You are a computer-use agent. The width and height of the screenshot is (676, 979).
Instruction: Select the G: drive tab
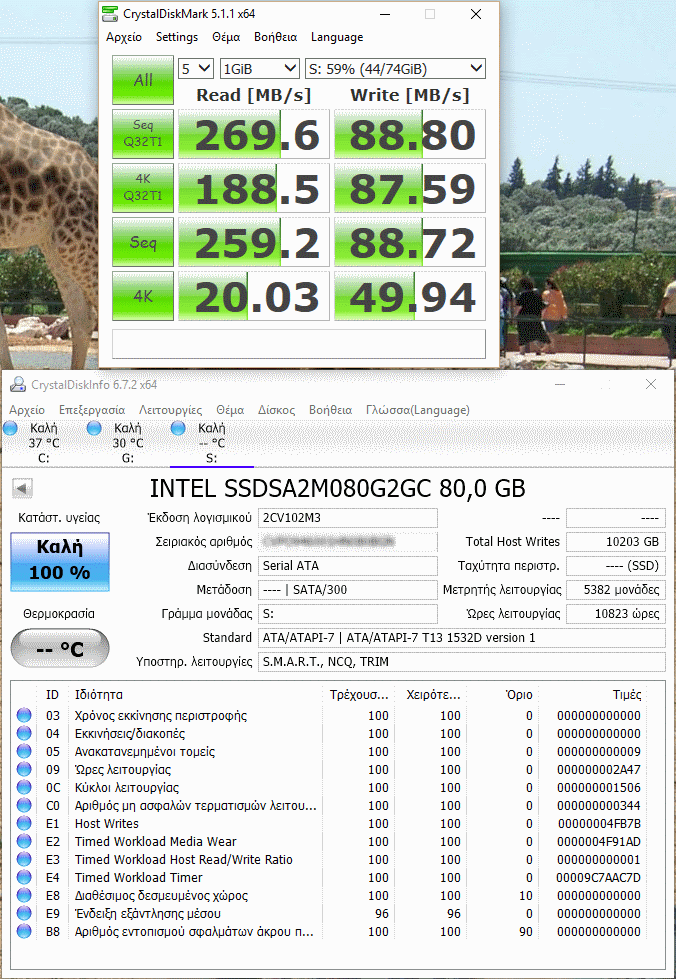click(x=127, y=443)
